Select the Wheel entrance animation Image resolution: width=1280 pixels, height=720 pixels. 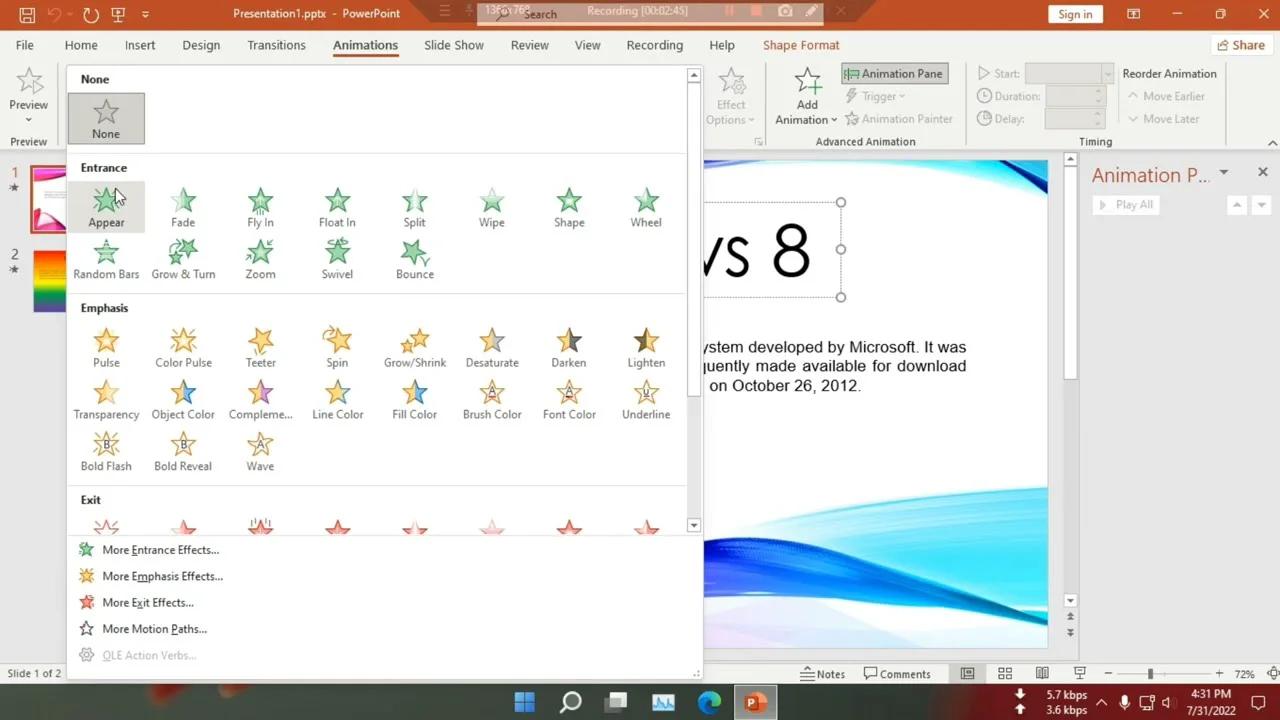(x=645, y=207)
